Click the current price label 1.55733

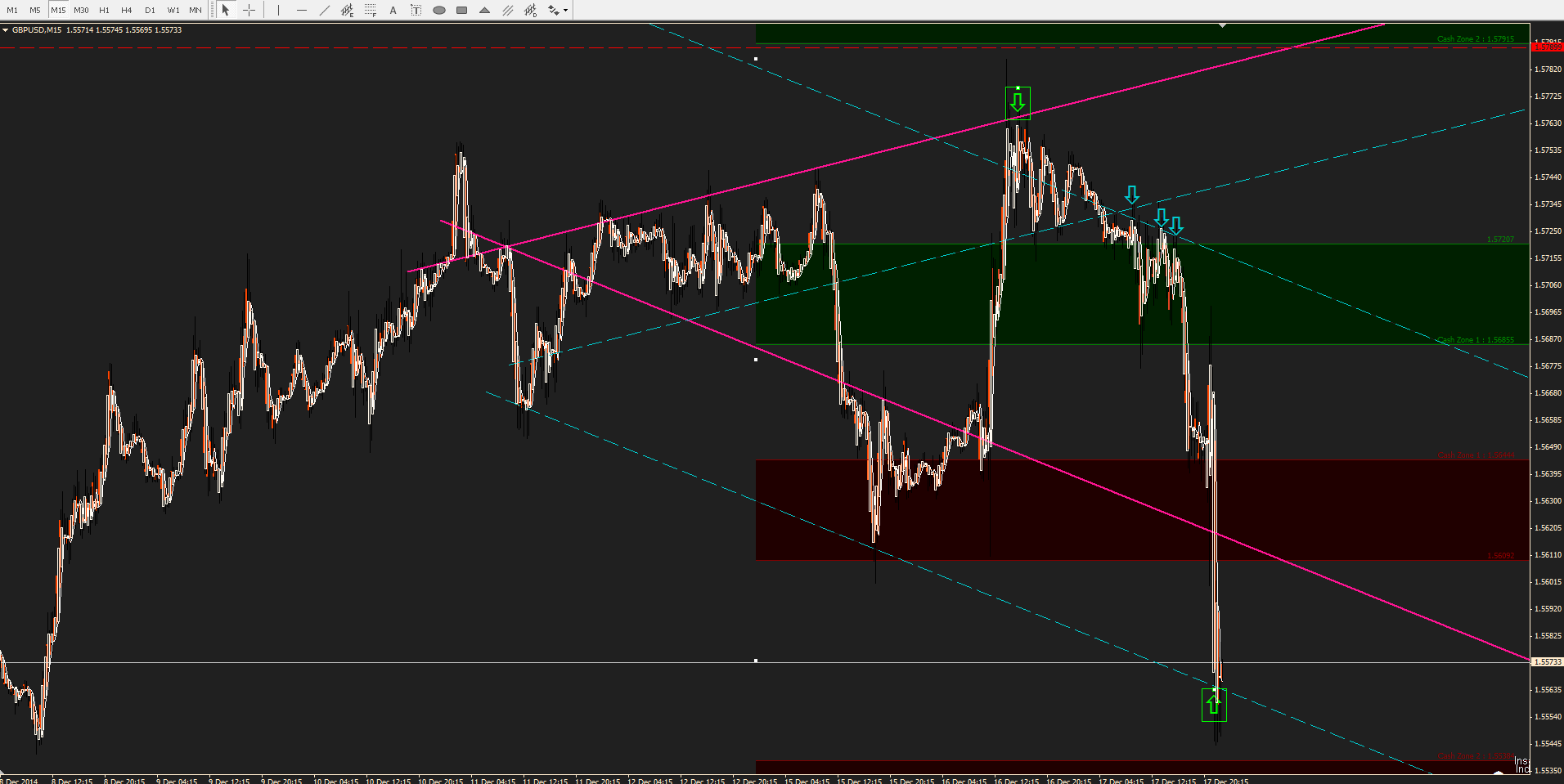1548,662
